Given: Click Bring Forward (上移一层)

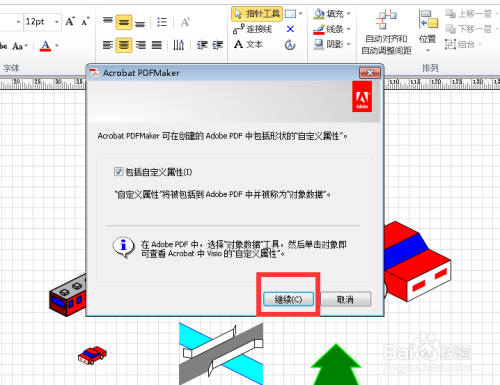Looking at the screenshot, I should (468, 14).
